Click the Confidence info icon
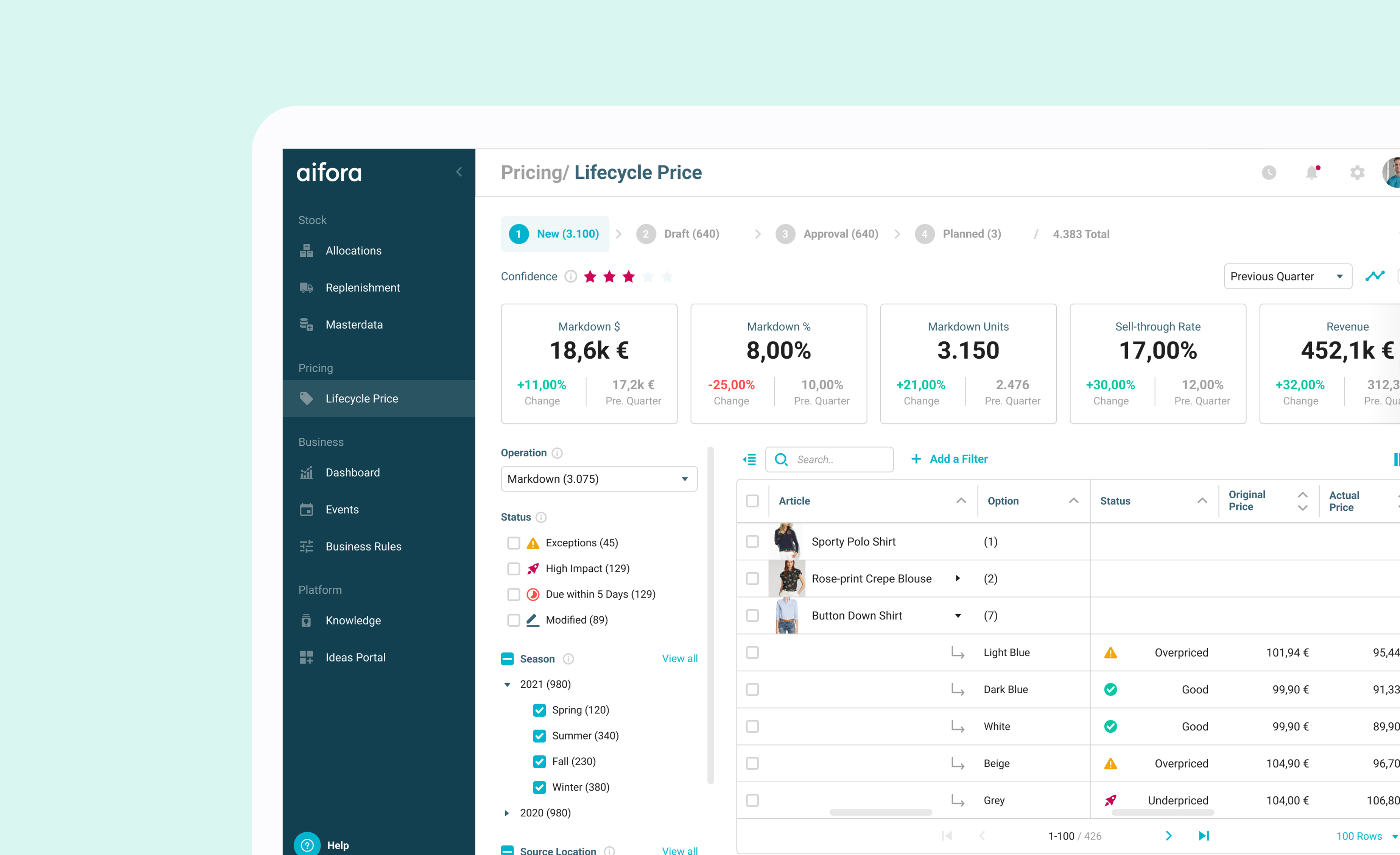Viewport: 1400px width, 855px height. 570,276
